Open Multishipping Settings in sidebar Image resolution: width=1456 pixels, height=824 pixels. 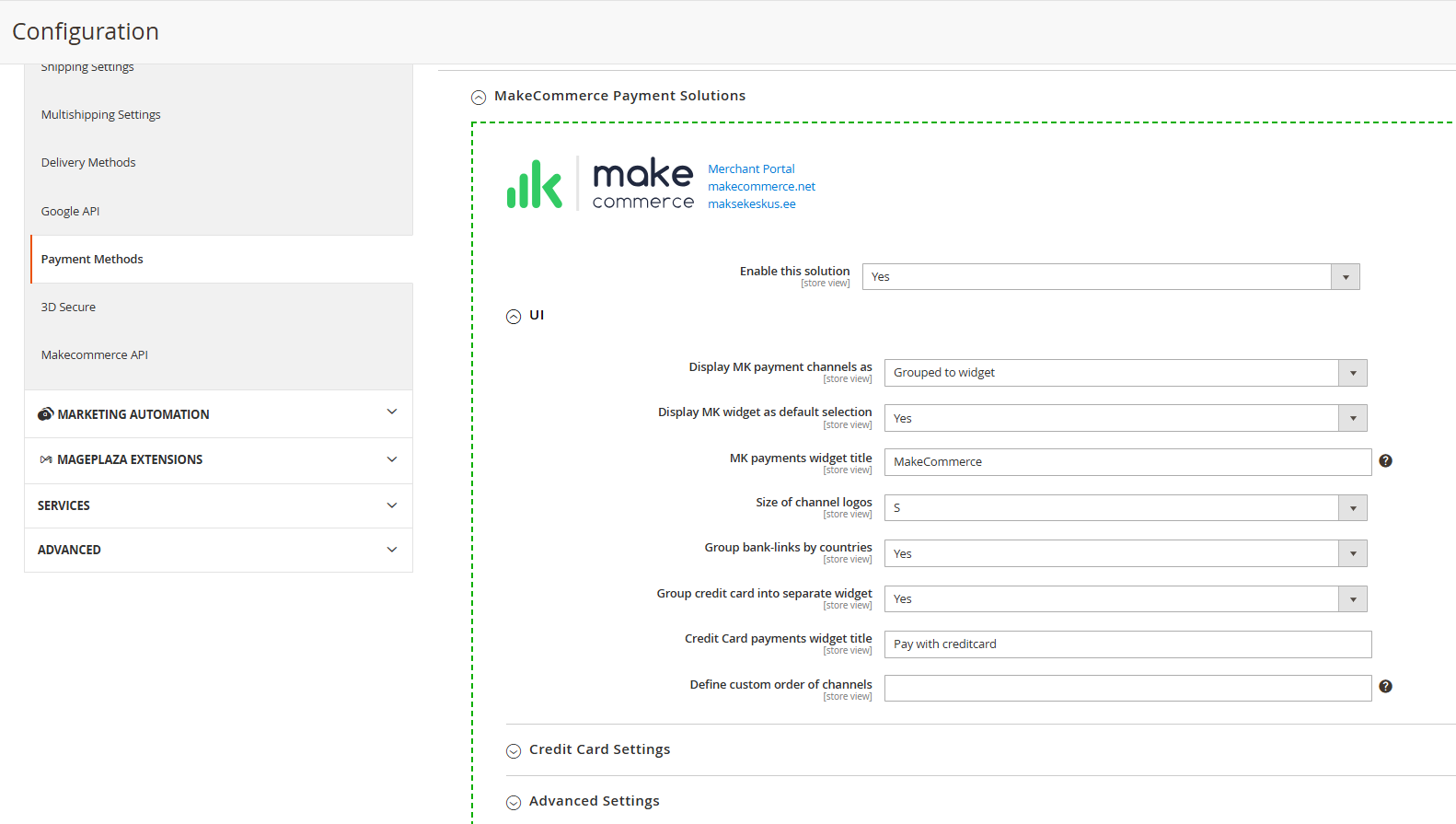tap(101, 115)
